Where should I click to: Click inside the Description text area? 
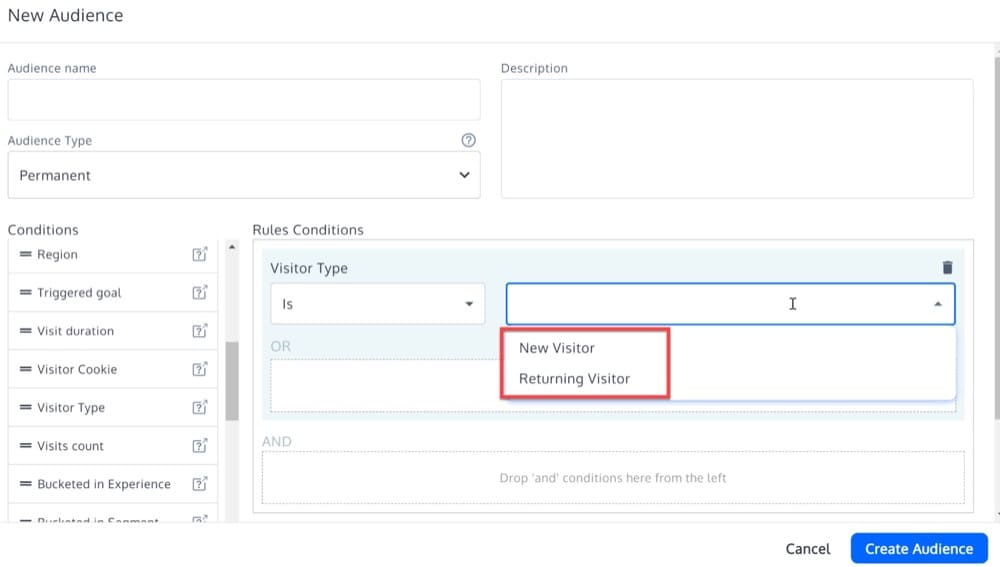pos(736,138)
